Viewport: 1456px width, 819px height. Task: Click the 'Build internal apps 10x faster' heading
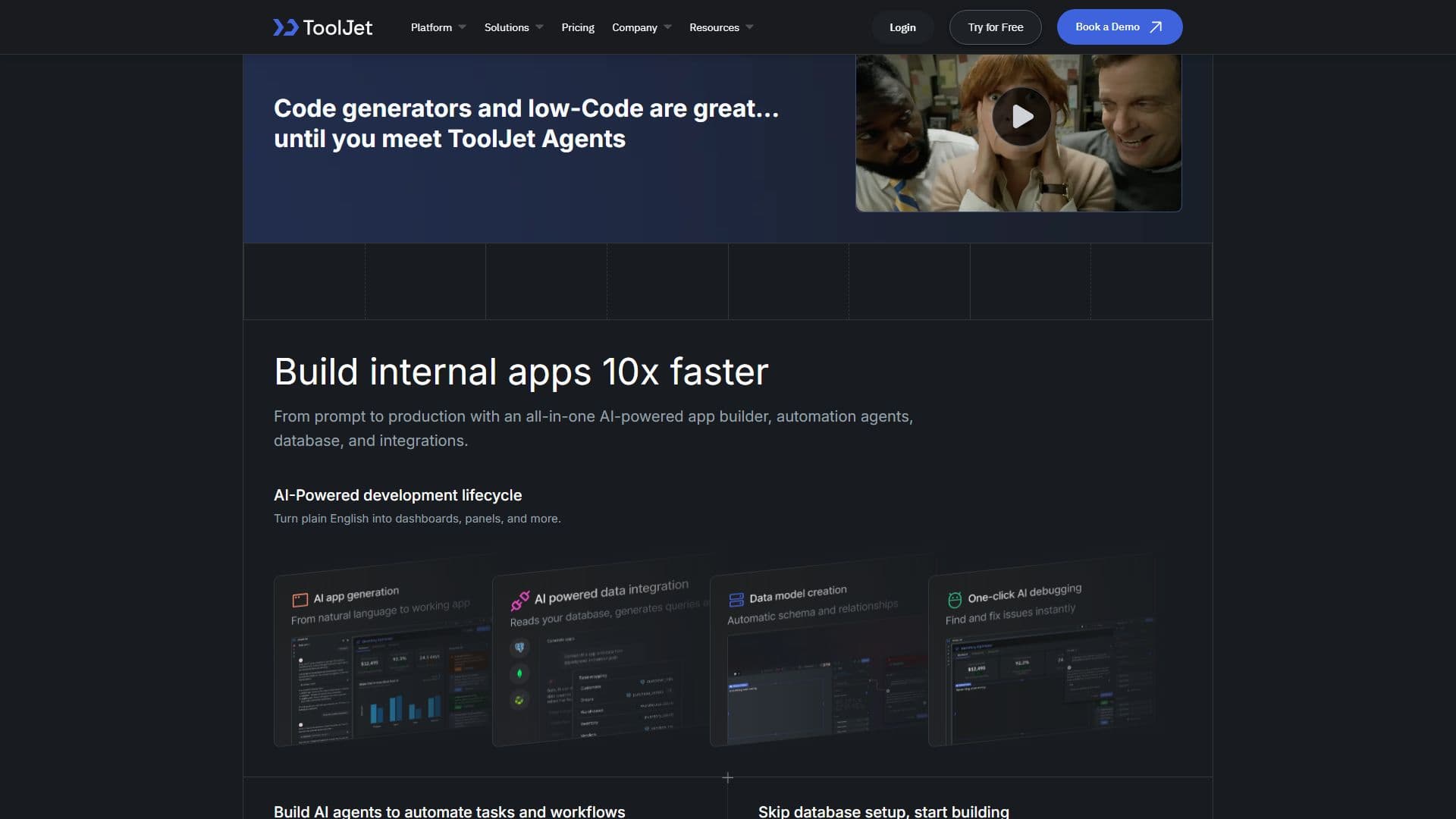click(521, 372)
